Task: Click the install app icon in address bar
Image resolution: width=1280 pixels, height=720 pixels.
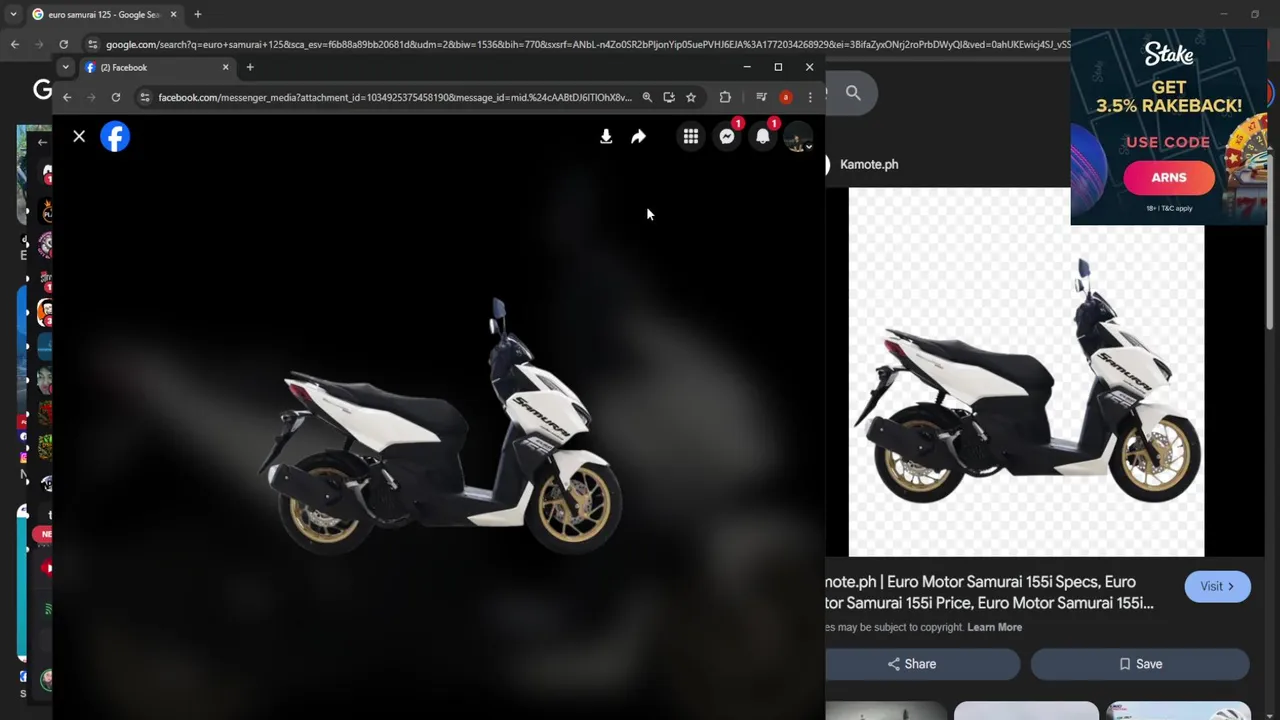Action: click(x=669, y=97)
